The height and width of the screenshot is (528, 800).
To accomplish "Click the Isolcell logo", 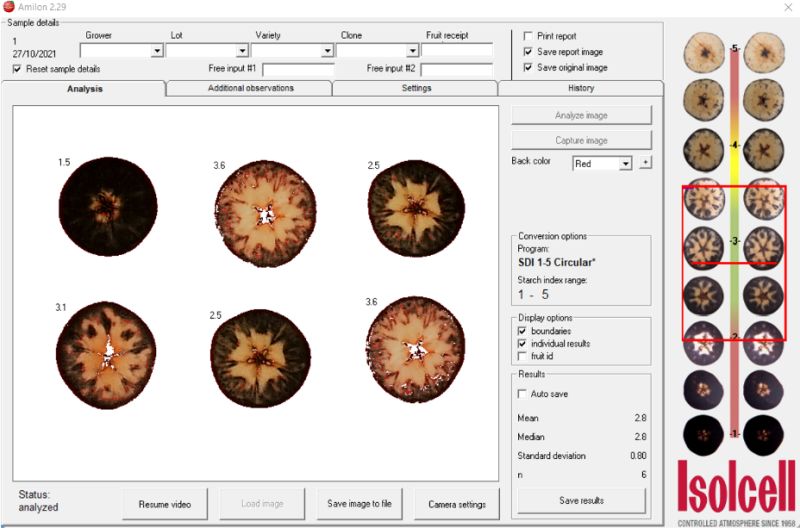I will click(x=736, y=493).
